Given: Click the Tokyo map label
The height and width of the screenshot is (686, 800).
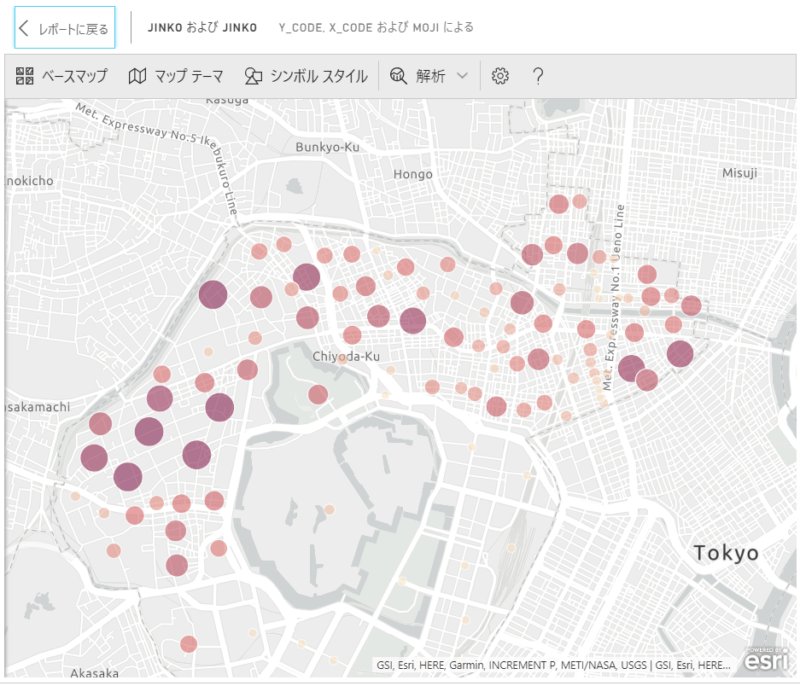Looking at the screenshot, I should [726, 553].
